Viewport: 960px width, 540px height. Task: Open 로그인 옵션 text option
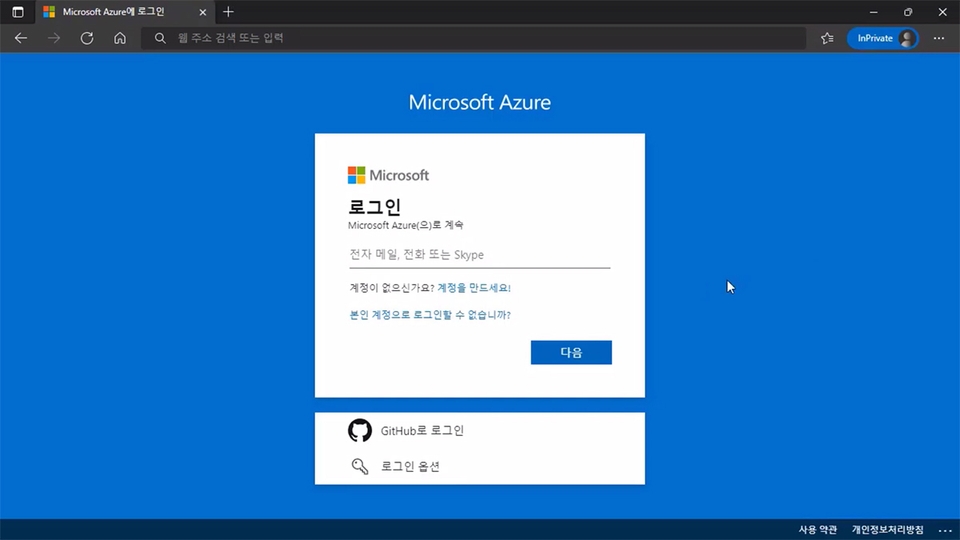410,467
